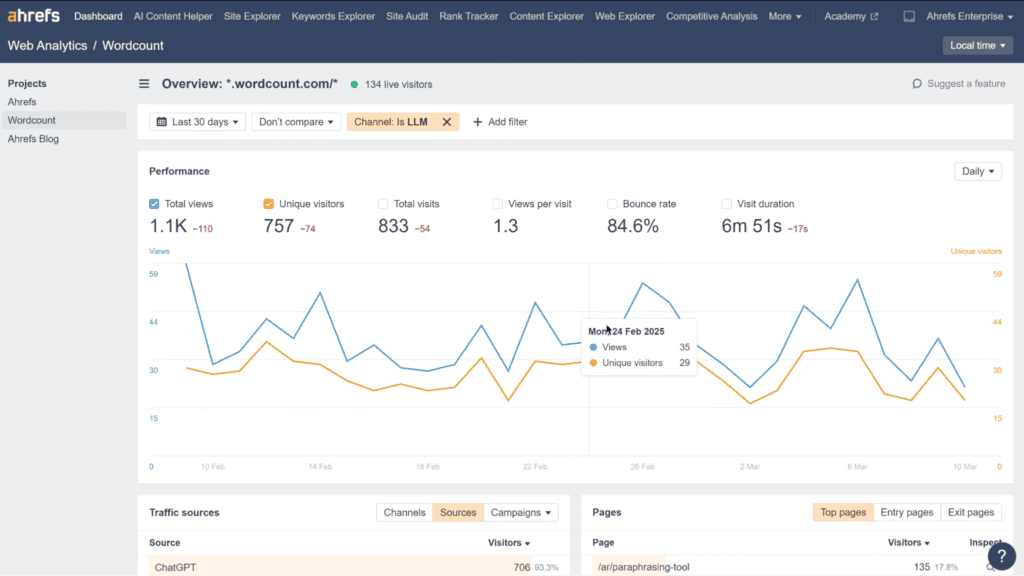Click the ChatGPT source row
The height and width of the screenshot is (576, 1024).
(353, 567)
